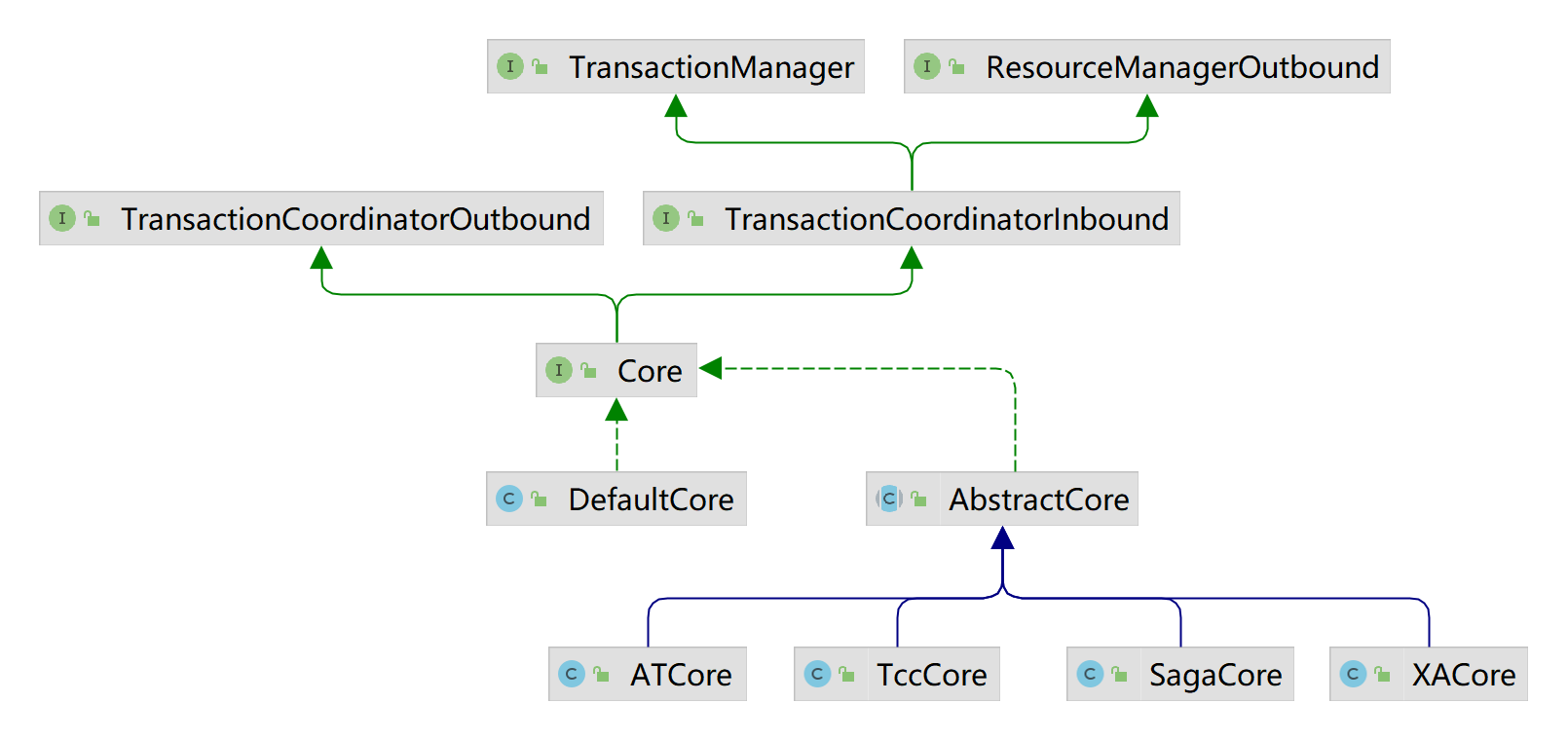Click the interface icon on the TransactionManager node
Viewport: 1568px width, 740px height.
pos(509,66)
